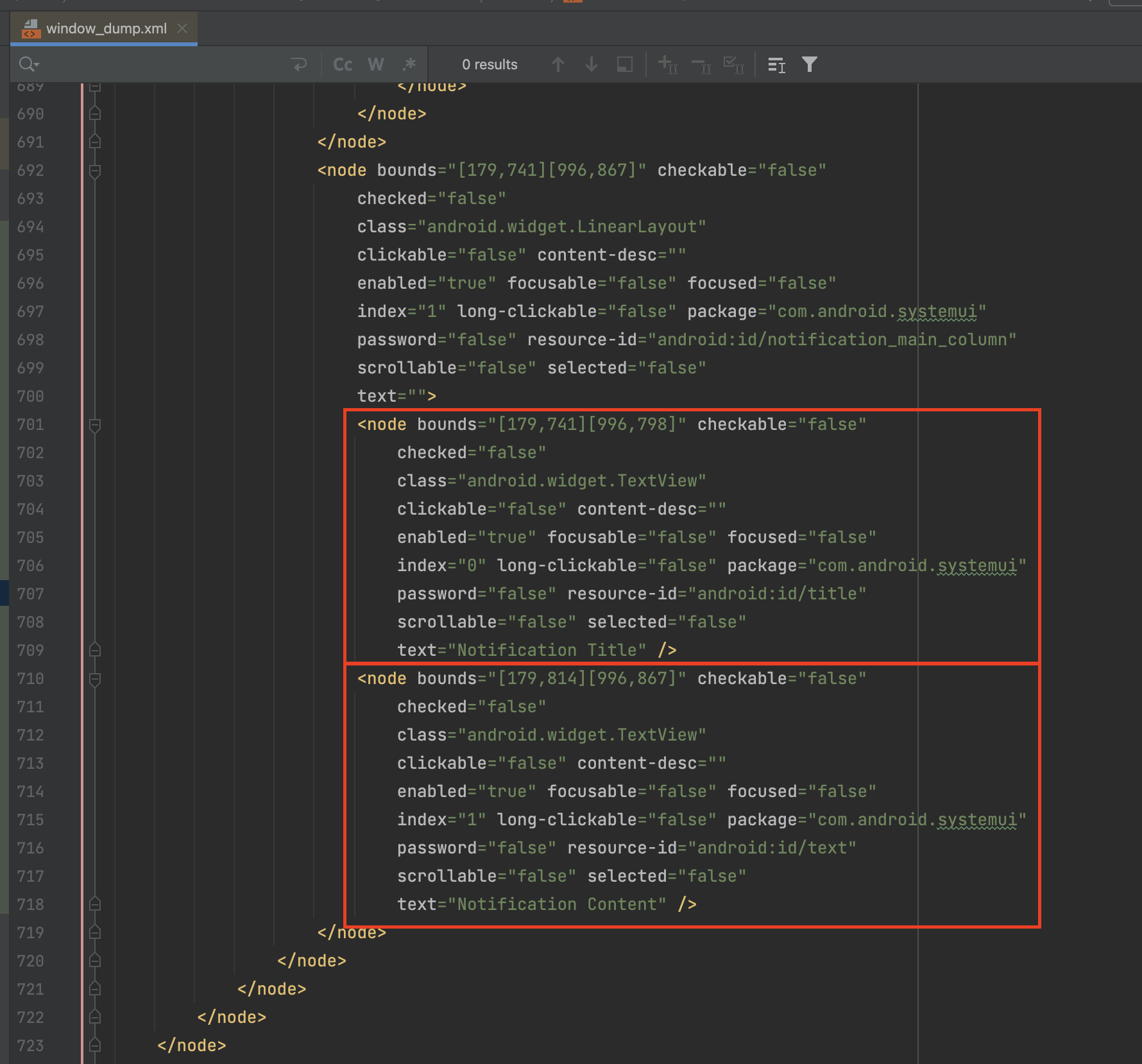Click class TextView value on line 703
This screenshot has height=1064, width=1142.
point(582,481)
